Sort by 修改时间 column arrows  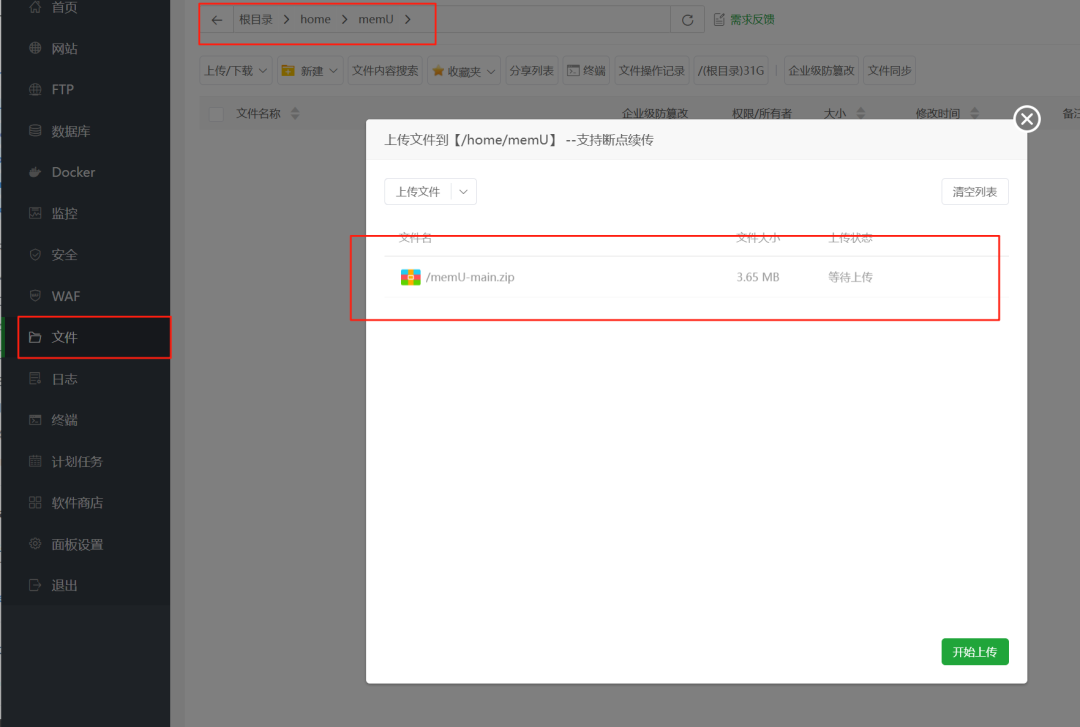[x=974, y=113]
